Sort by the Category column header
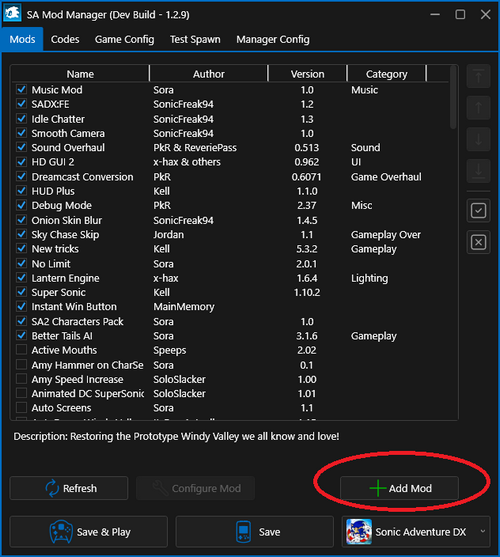The image size is (500, 557). tap(387, 74)
